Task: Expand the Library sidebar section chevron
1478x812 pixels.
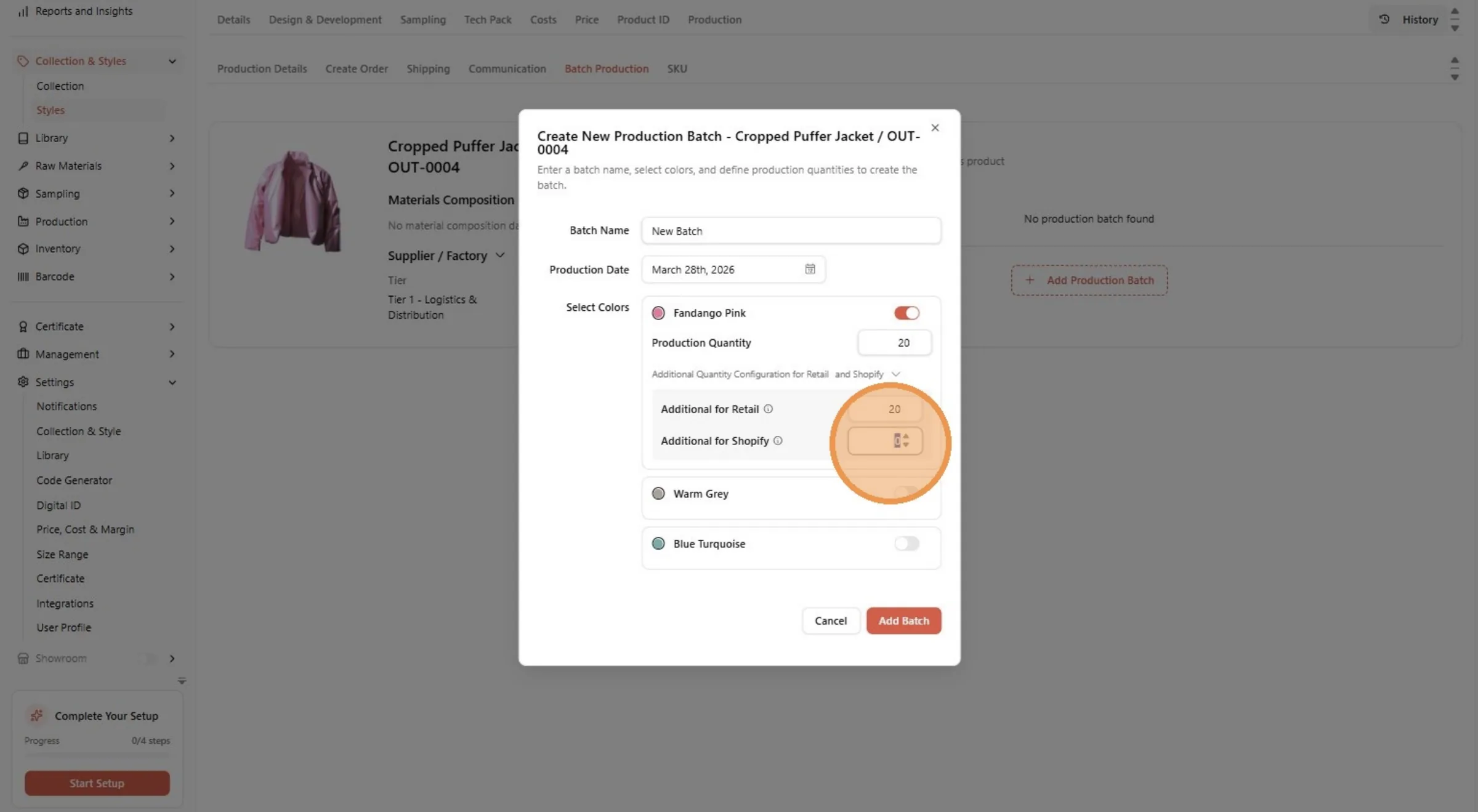Action: tap(172, 138)
